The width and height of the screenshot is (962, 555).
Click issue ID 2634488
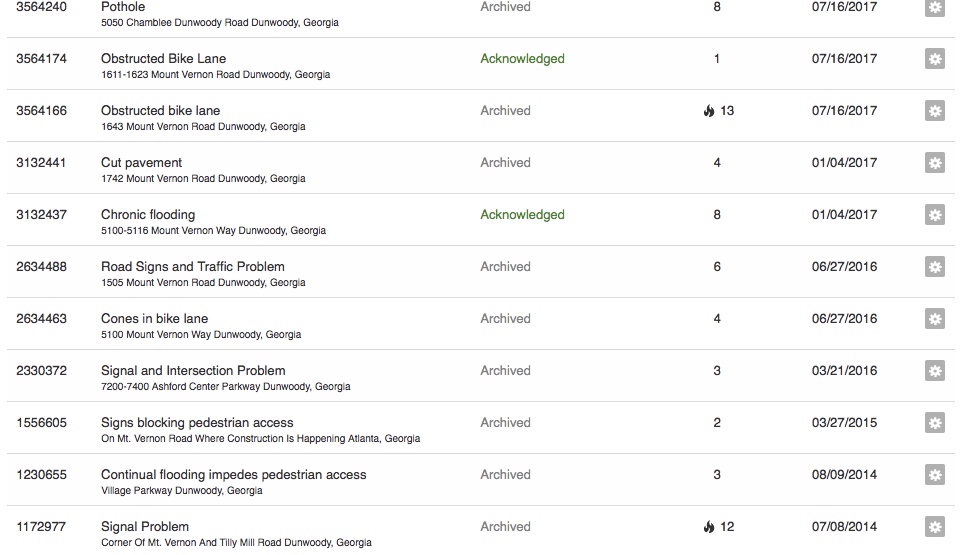[41, 267]
